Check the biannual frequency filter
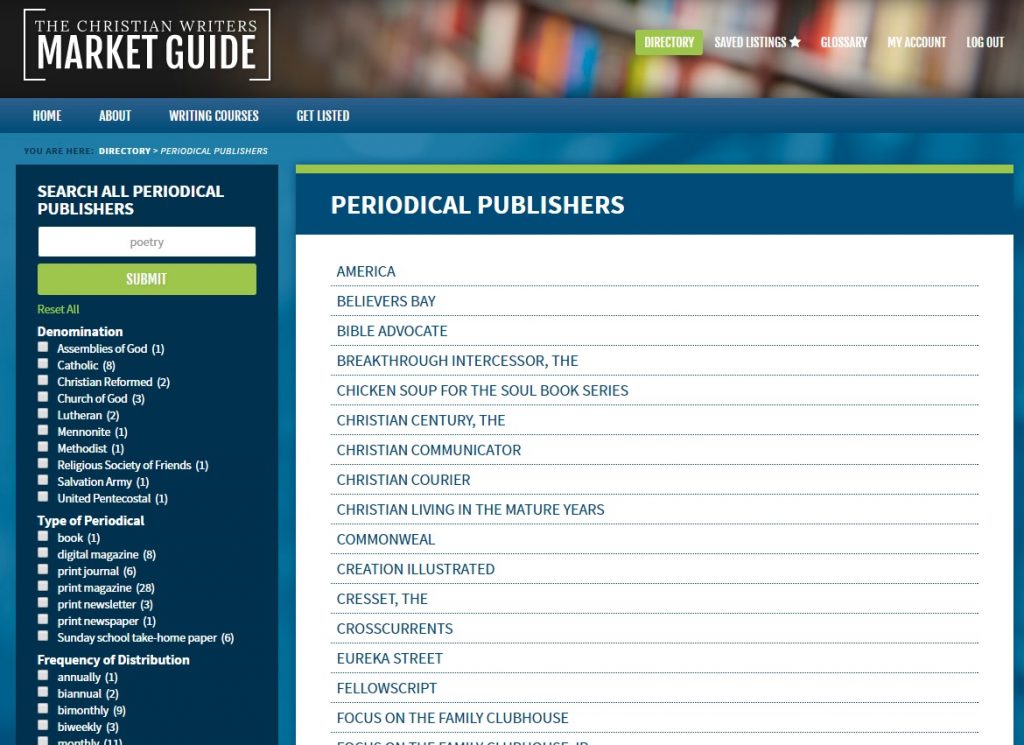Screen dimensions: 1024x745 (43, 692)
